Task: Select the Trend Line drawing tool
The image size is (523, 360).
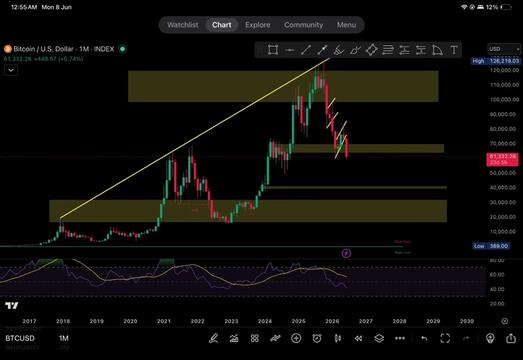Action: point(306,50)
